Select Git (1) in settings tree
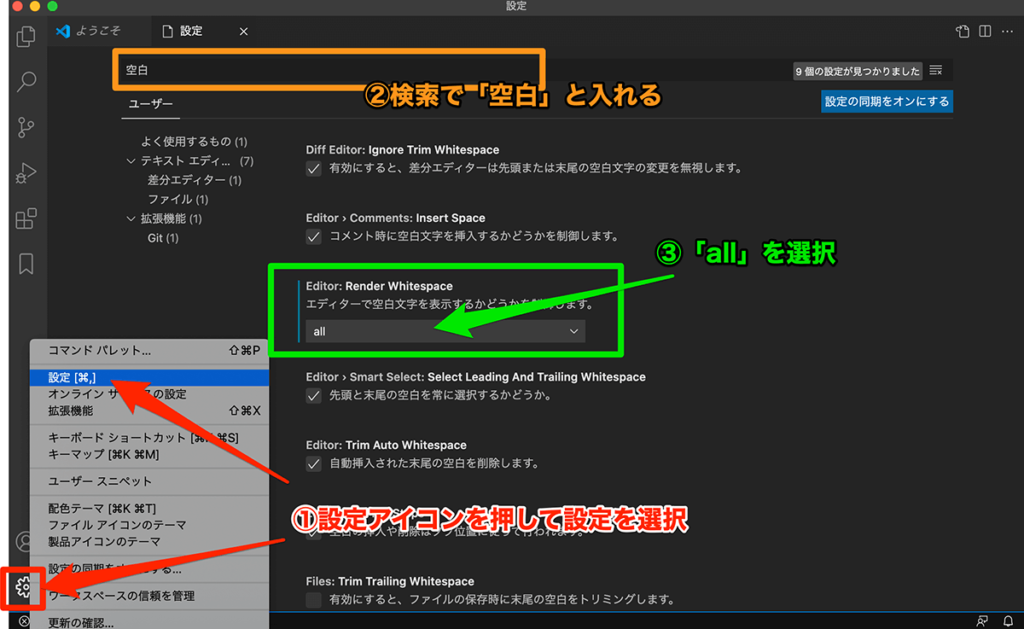This screenshot has height=629, width=1024. pyautogui.click(x=163, y=238)
